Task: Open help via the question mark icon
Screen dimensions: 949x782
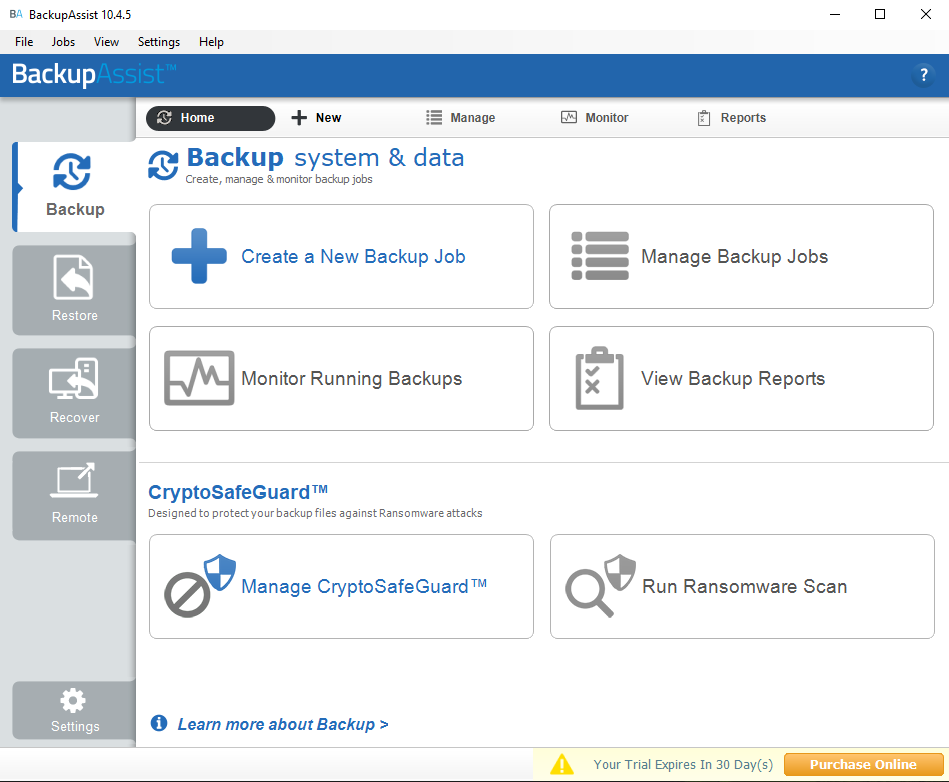Action: 924,75
